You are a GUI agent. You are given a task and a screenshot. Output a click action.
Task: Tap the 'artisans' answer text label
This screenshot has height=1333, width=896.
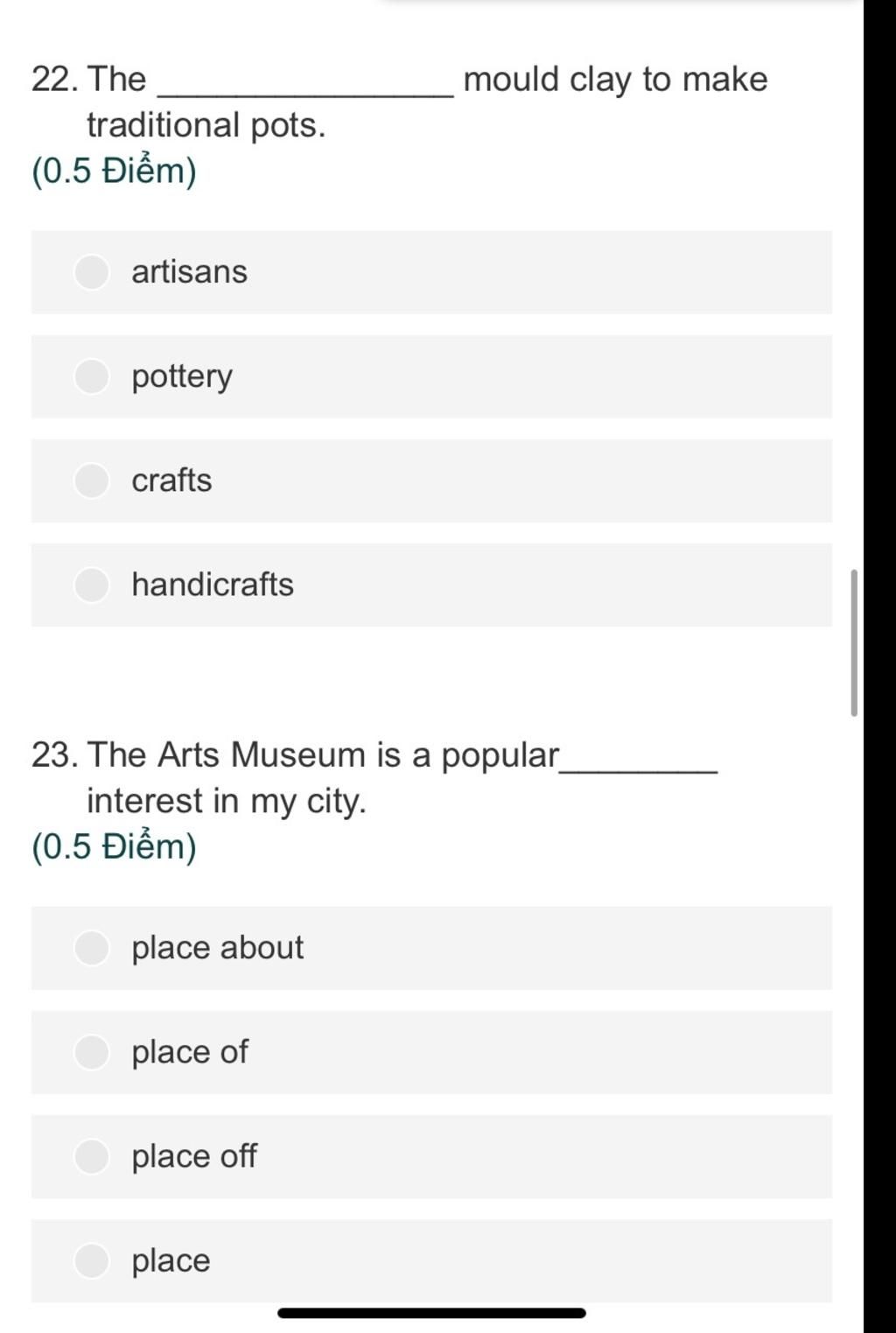click(x=190, y=272)
